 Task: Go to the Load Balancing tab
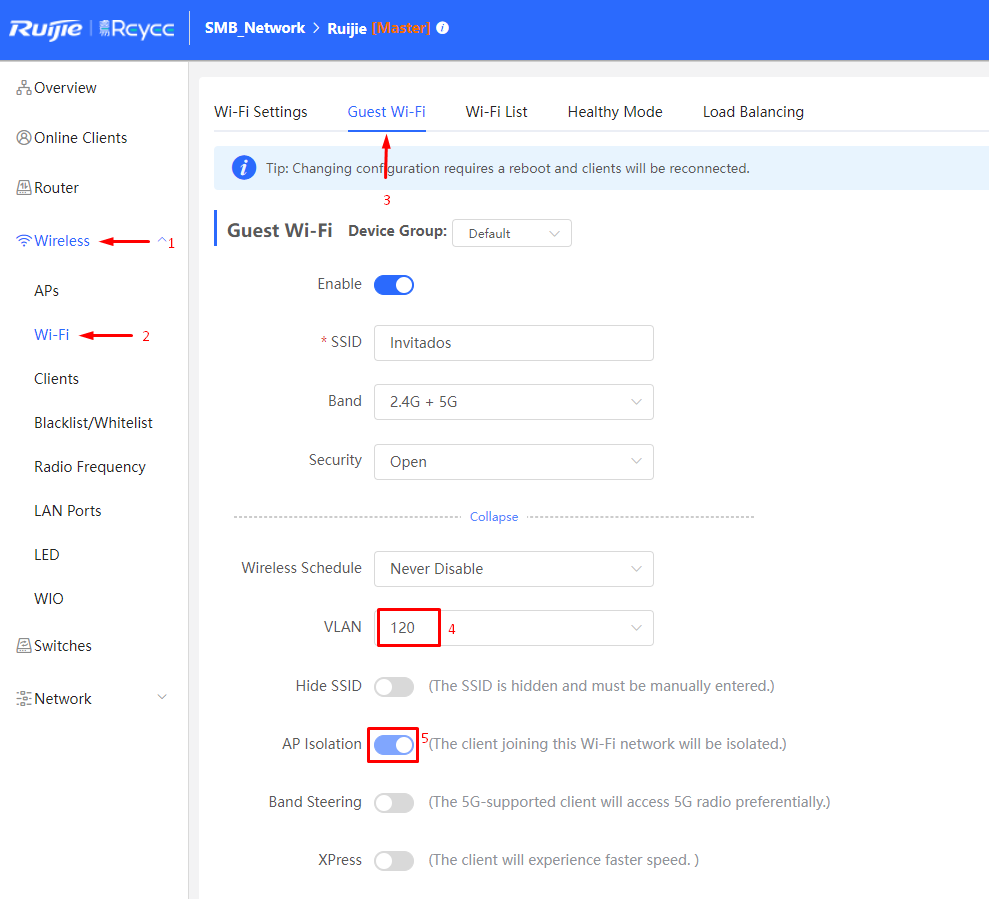click(x=753, y=112)
